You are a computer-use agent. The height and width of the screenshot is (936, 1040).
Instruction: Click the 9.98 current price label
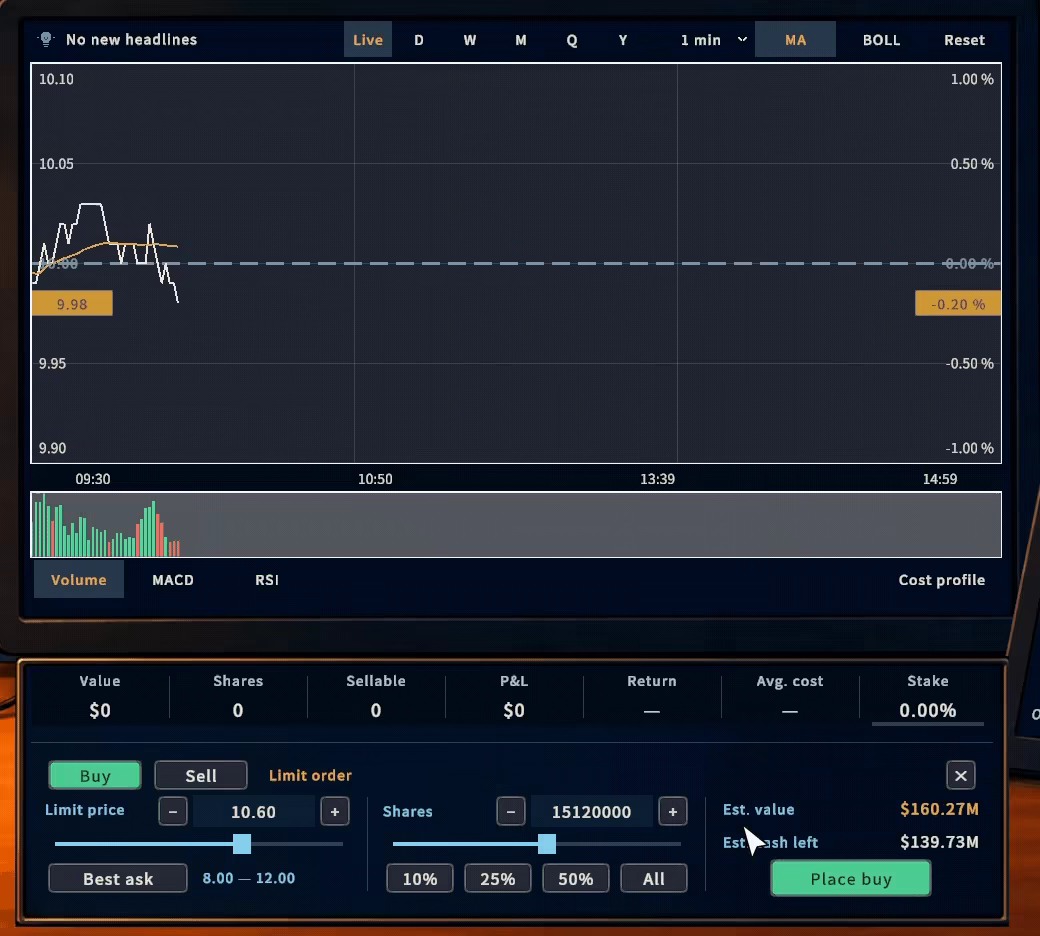click(x=72, y=304)
